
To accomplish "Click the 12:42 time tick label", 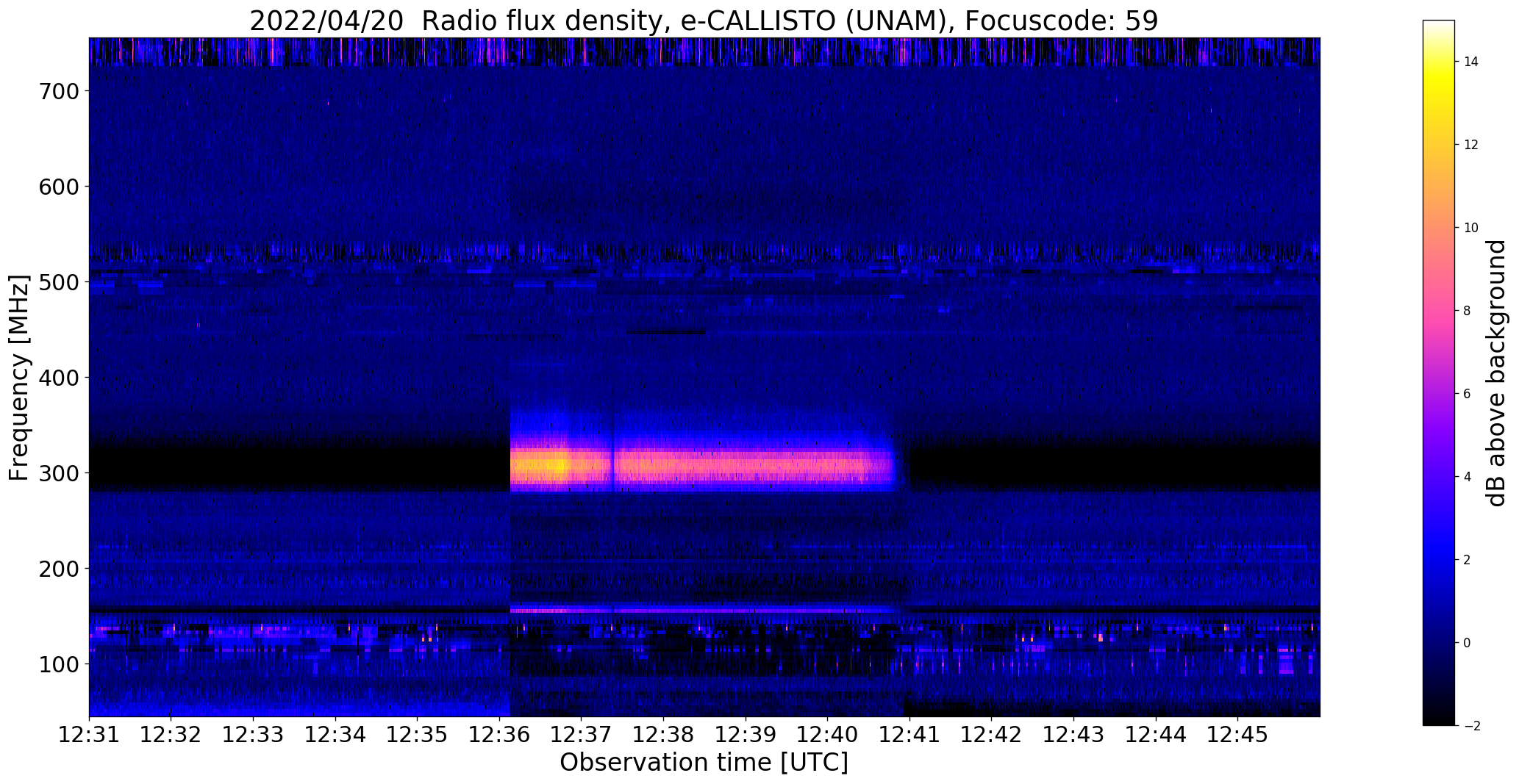I will pyautogui.click(x=991, y=735).
